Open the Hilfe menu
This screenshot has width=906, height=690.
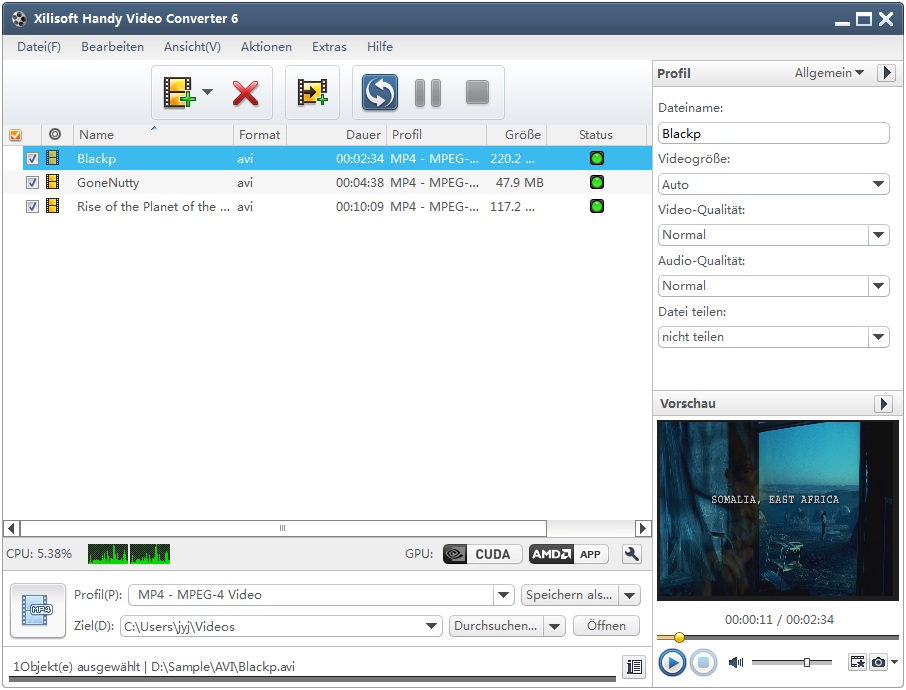pyautogui.click(x=380, y=47)
